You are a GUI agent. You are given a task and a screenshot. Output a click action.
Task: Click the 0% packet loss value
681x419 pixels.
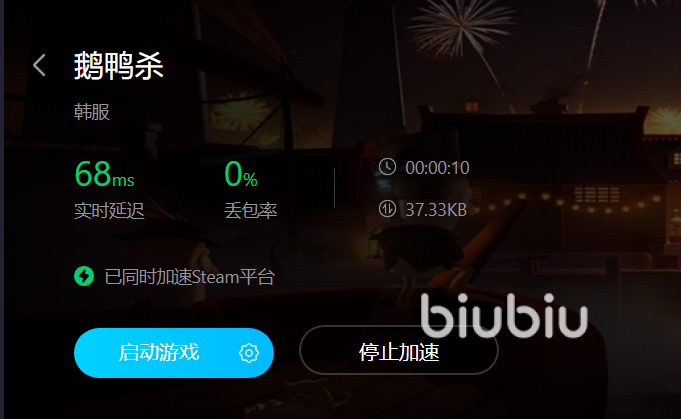[241, 174]
